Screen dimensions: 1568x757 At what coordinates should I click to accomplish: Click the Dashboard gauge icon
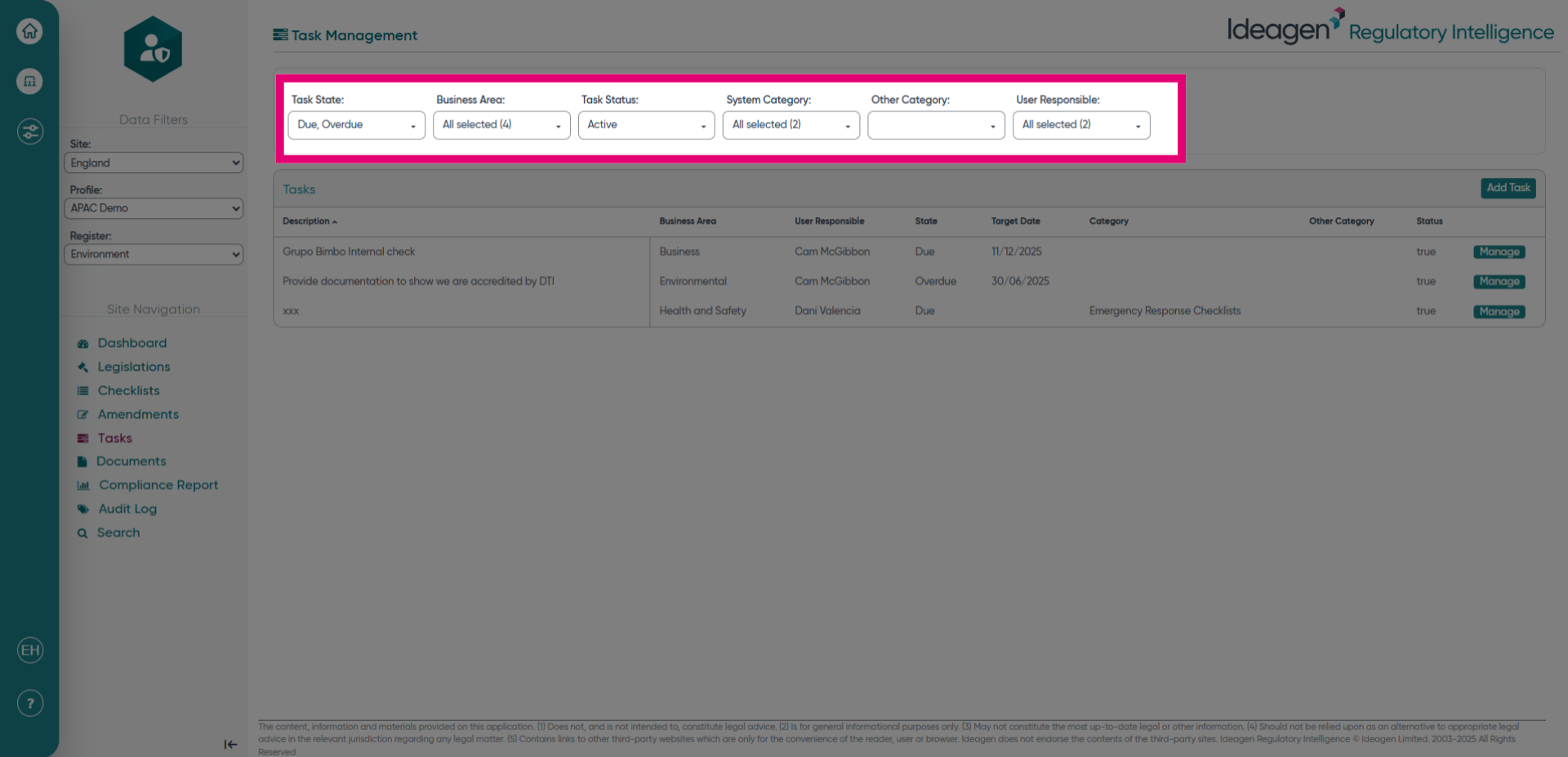click(x=82, y=344)
